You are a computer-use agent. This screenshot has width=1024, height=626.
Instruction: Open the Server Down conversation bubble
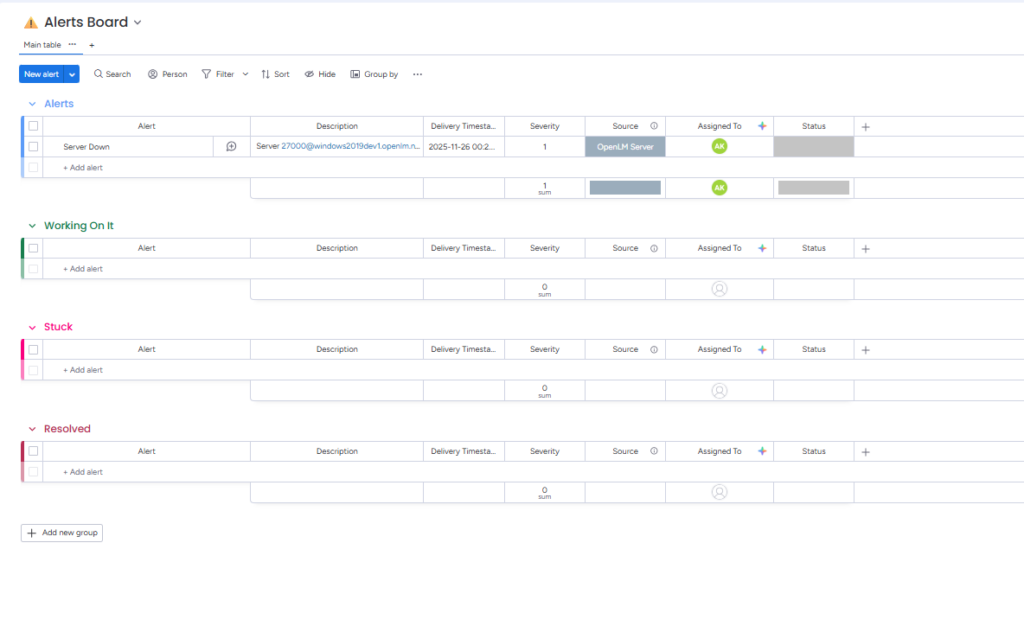(231, 146)
